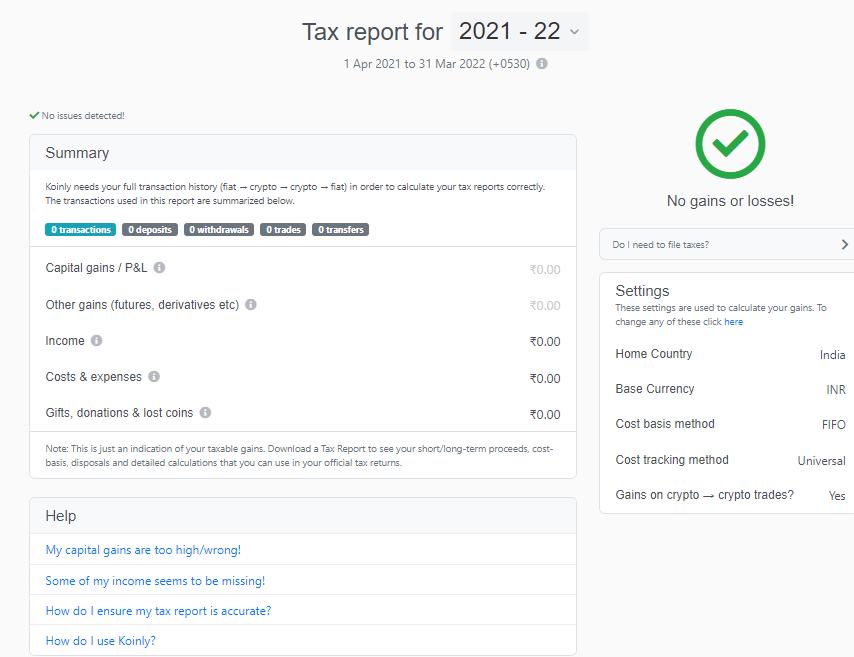Click the 'No issues detected!' text

point(83,115)
